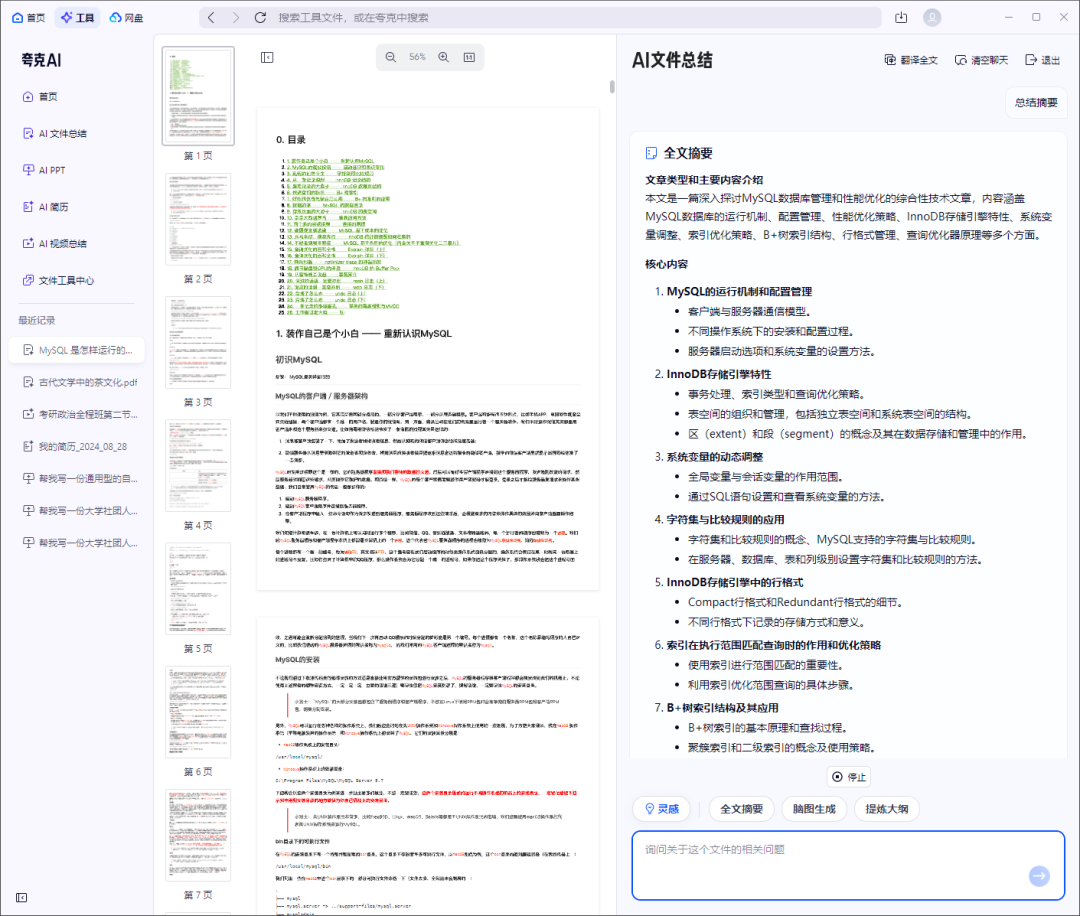Click 翻译全文 button
This screenshot has height=916, width=1080.
[x=911, y=61]
